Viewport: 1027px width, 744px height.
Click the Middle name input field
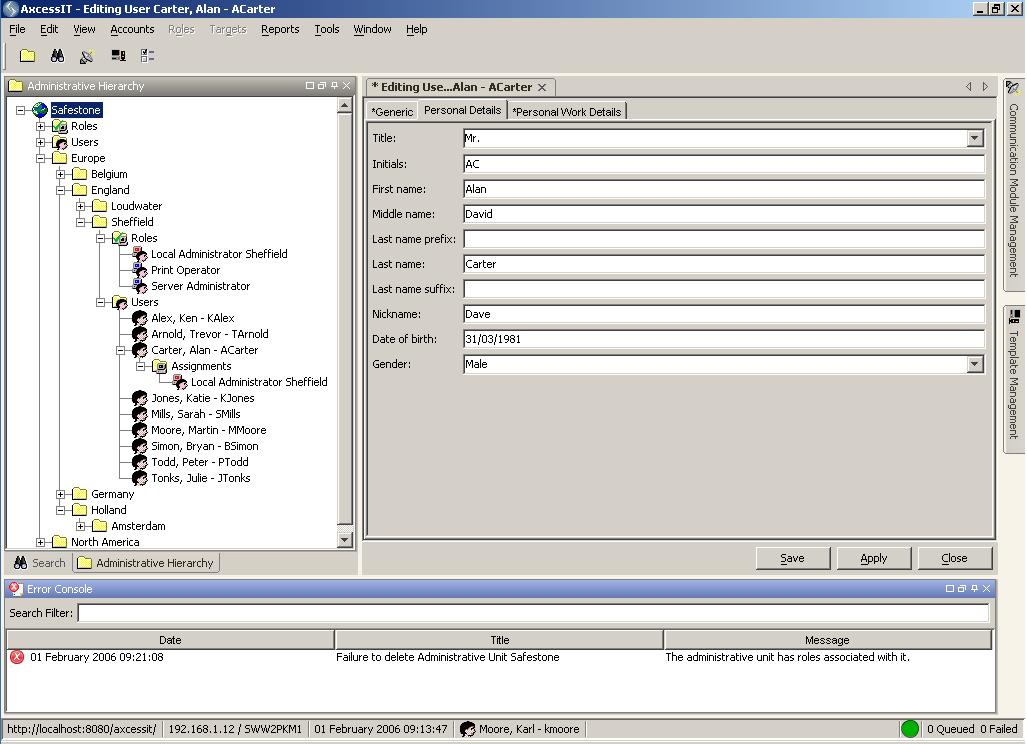click(x=724, y=214)
